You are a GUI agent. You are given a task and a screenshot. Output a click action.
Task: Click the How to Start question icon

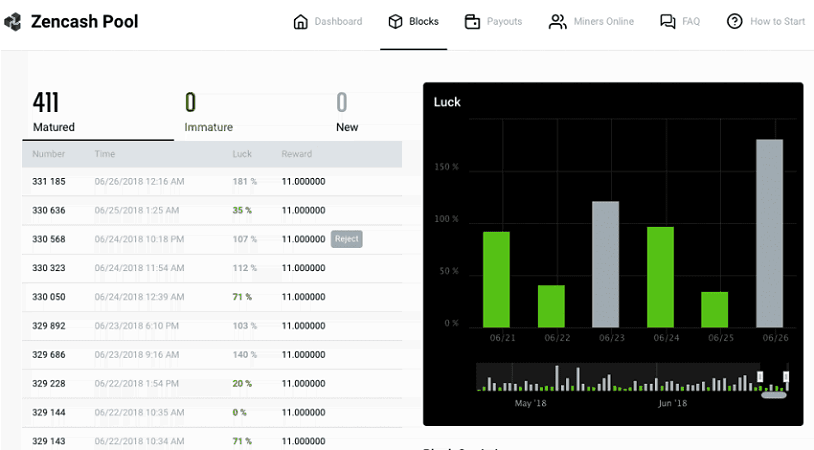click(x=735, y=22)
